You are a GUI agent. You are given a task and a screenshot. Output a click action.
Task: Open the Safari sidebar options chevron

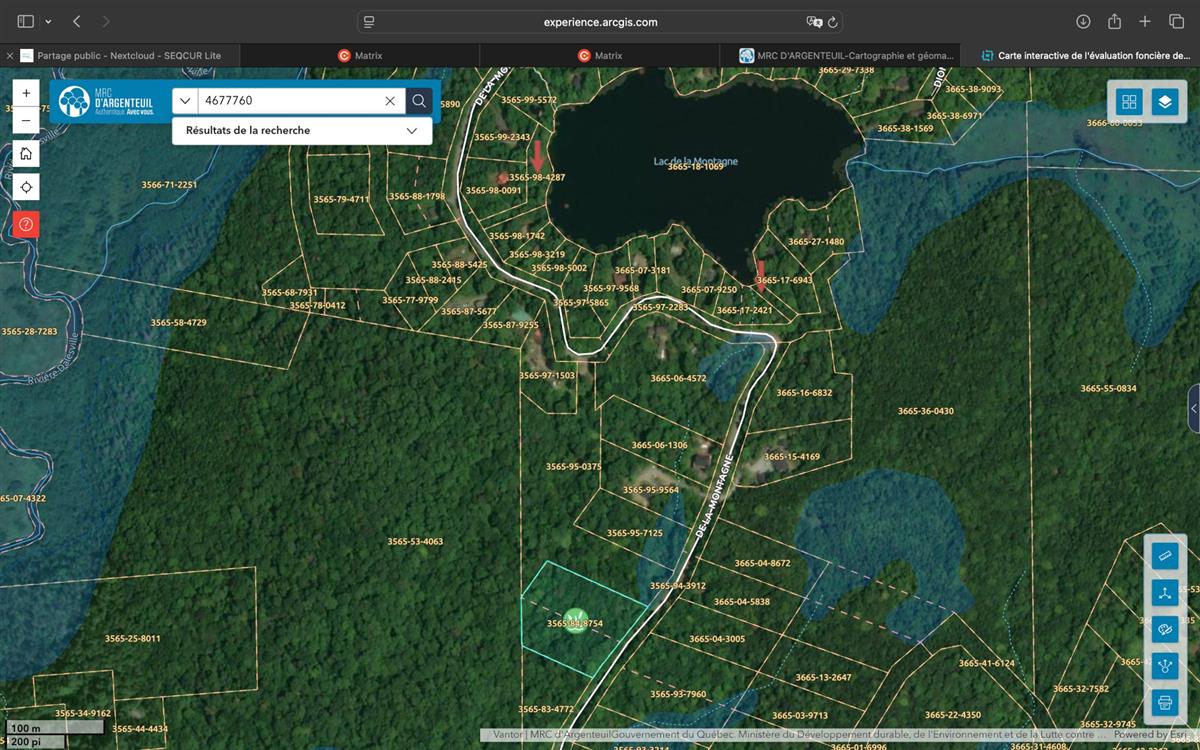pyautogui.click(x=48, y=21)
